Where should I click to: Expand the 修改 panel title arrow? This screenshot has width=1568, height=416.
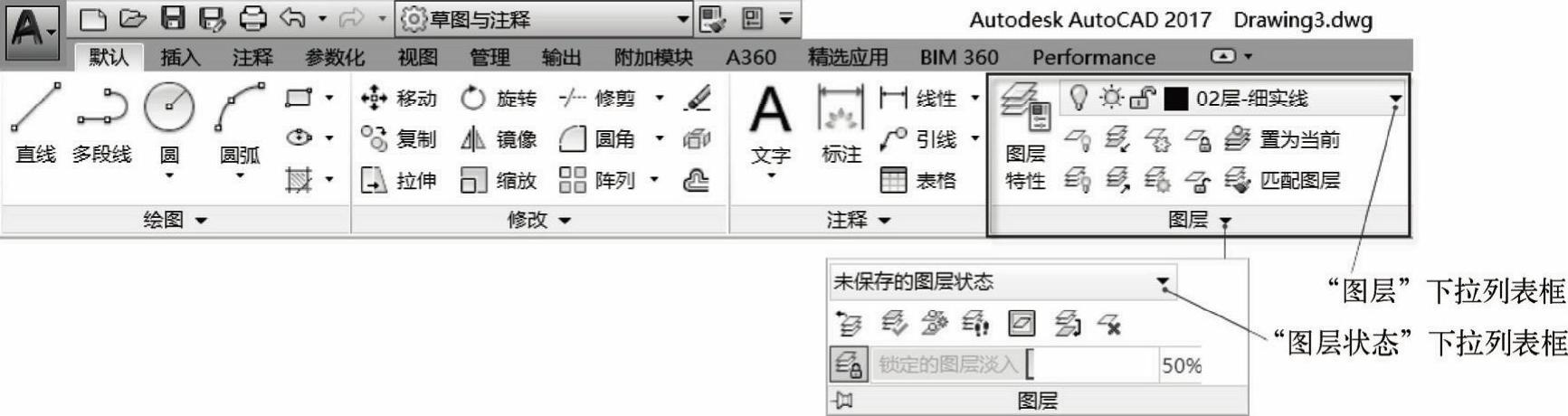coord(565,220)
